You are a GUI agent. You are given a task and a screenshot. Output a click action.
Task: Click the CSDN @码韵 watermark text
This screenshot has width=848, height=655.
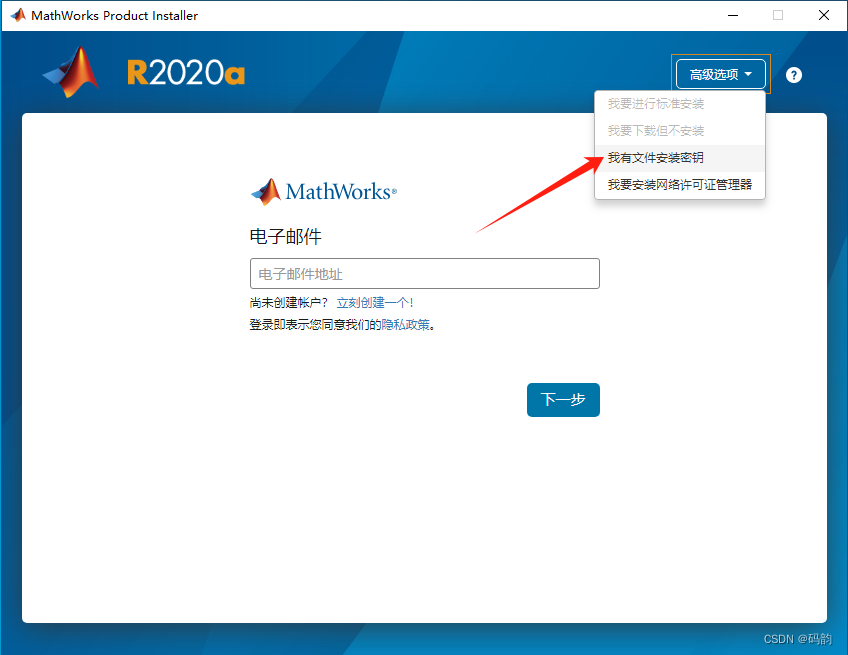(799, 639)
